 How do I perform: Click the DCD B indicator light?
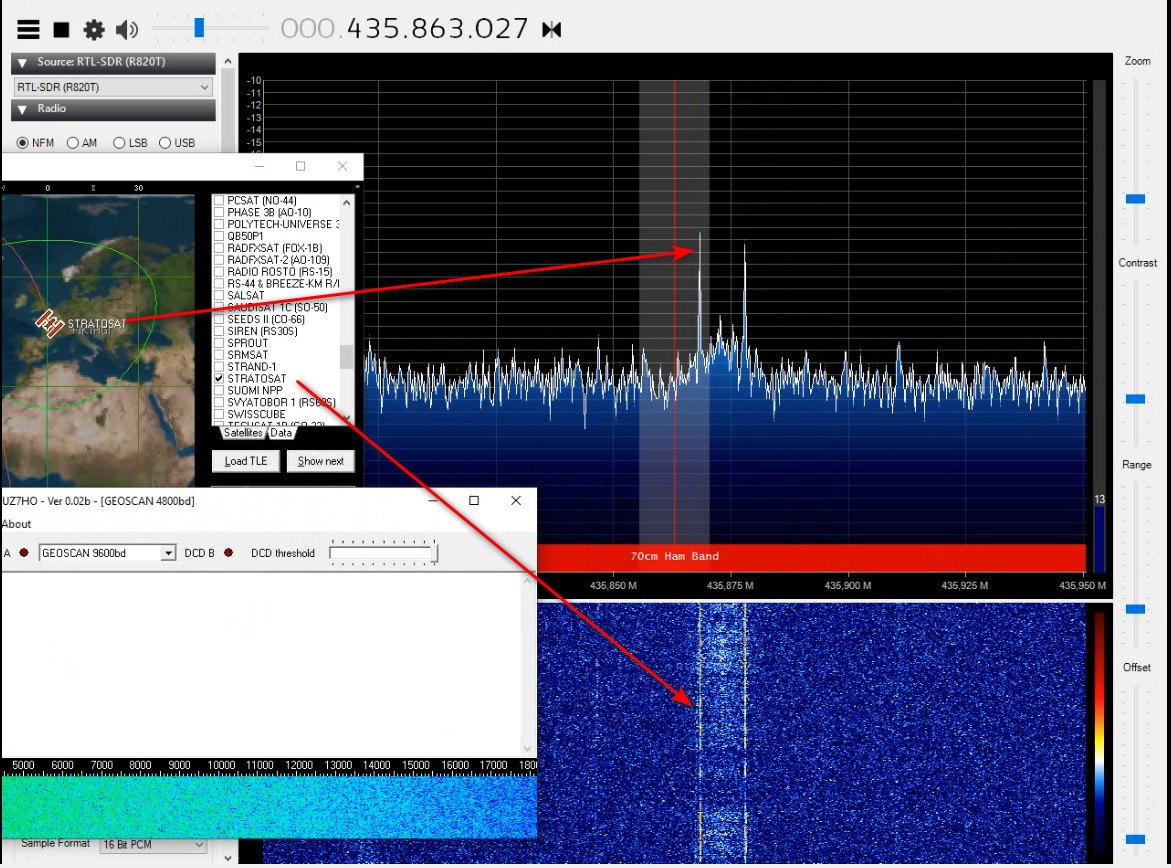pos(228,553)
